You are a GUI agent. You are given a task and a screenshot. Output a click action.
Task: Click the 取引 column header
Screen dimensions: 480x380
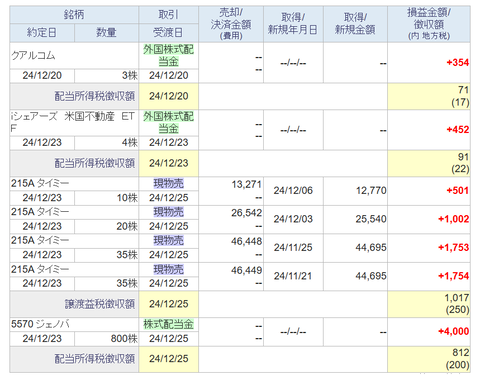[168, 15]
